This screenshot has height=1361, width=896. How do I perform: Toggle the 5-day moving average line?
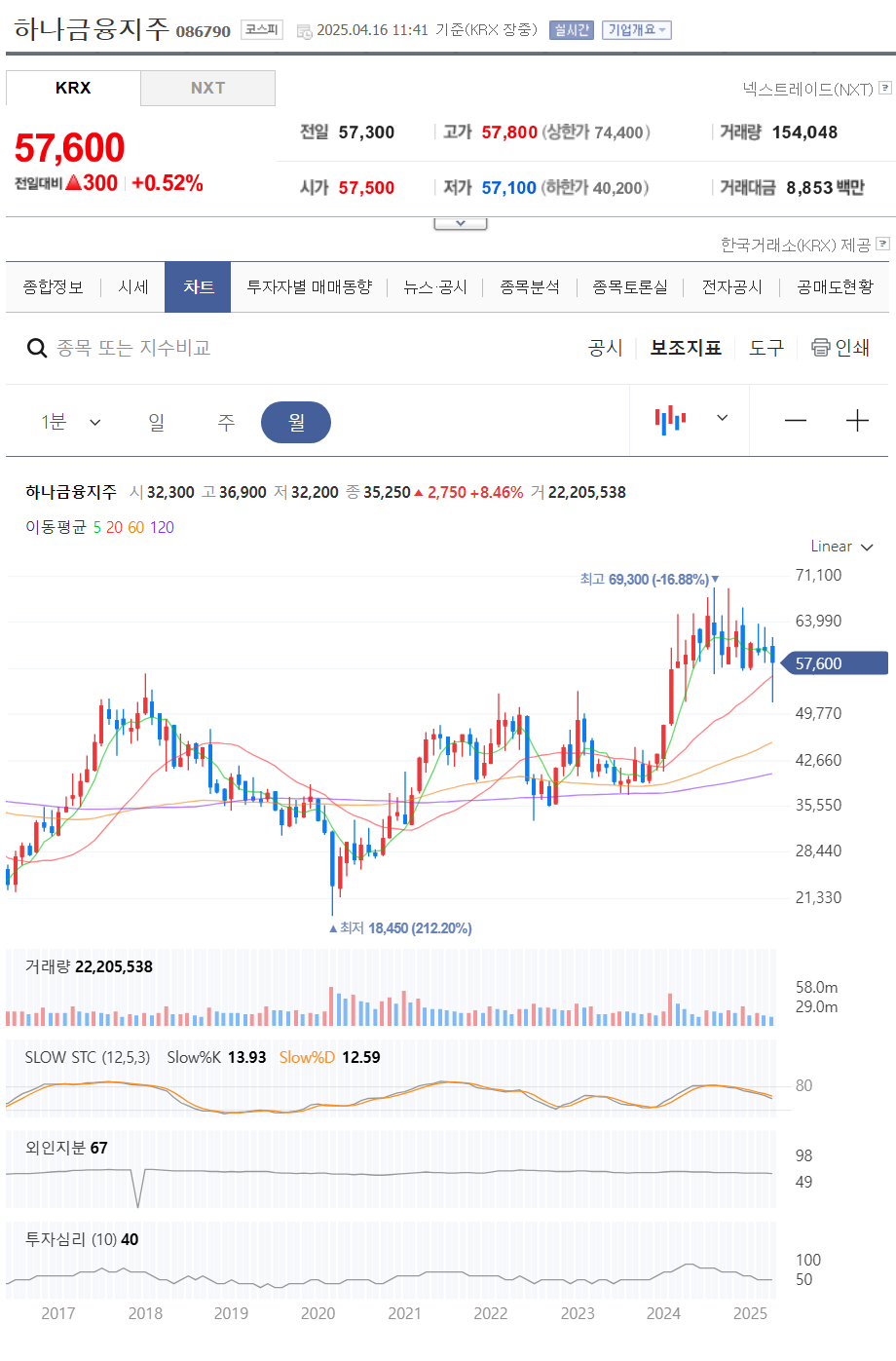[x=97, y=527]
